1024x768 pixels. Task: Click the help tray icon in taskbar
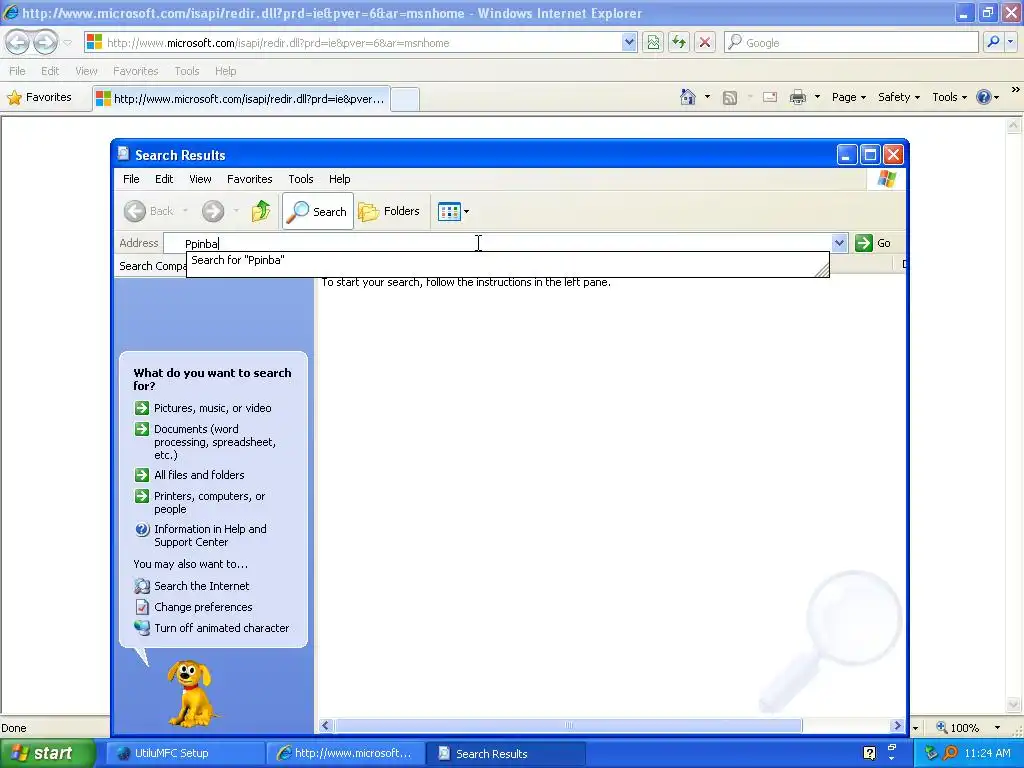pos(869,753)
